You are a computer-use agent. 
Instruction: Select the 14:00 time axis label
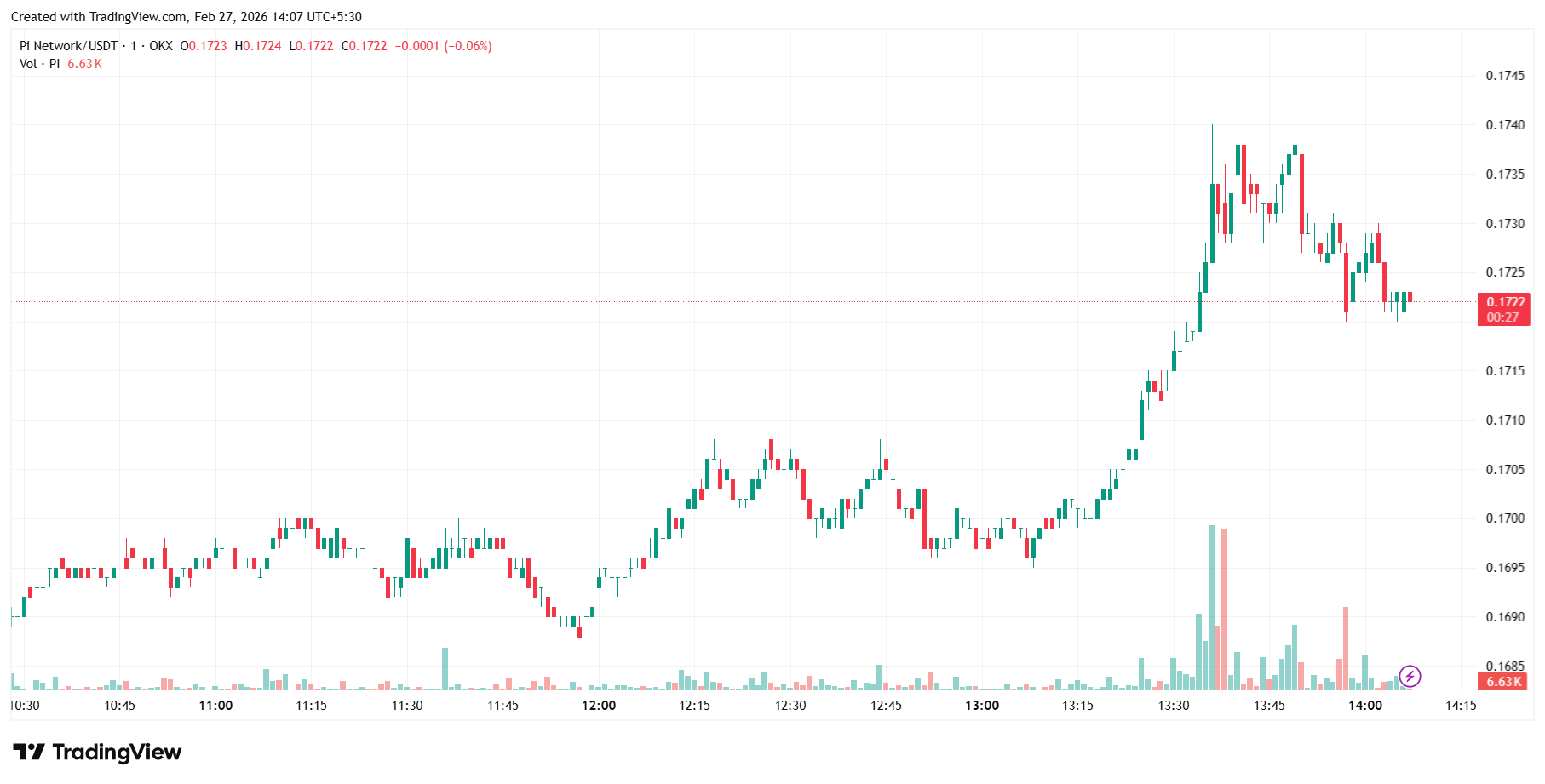(x=1365, y=706)
